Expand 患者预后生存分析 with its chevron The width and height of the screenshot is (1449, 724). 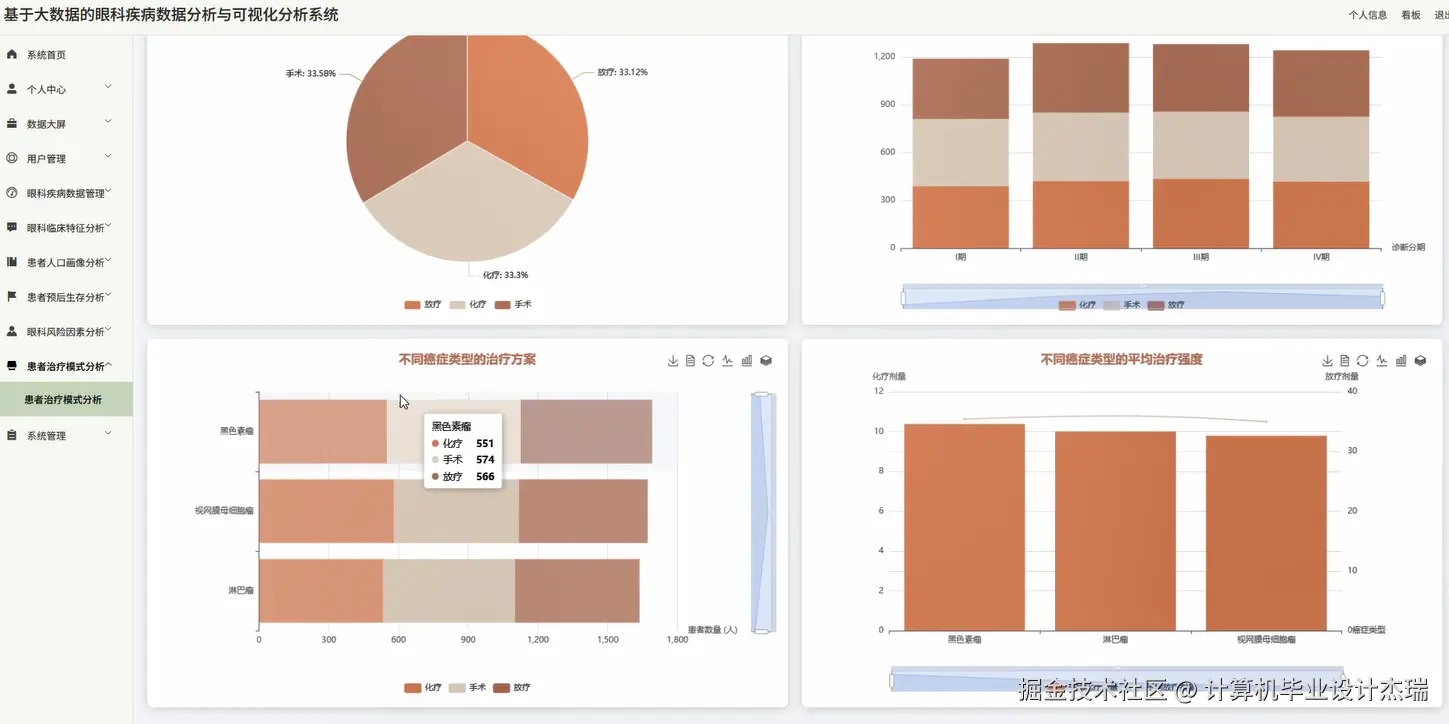coord(108,295)
